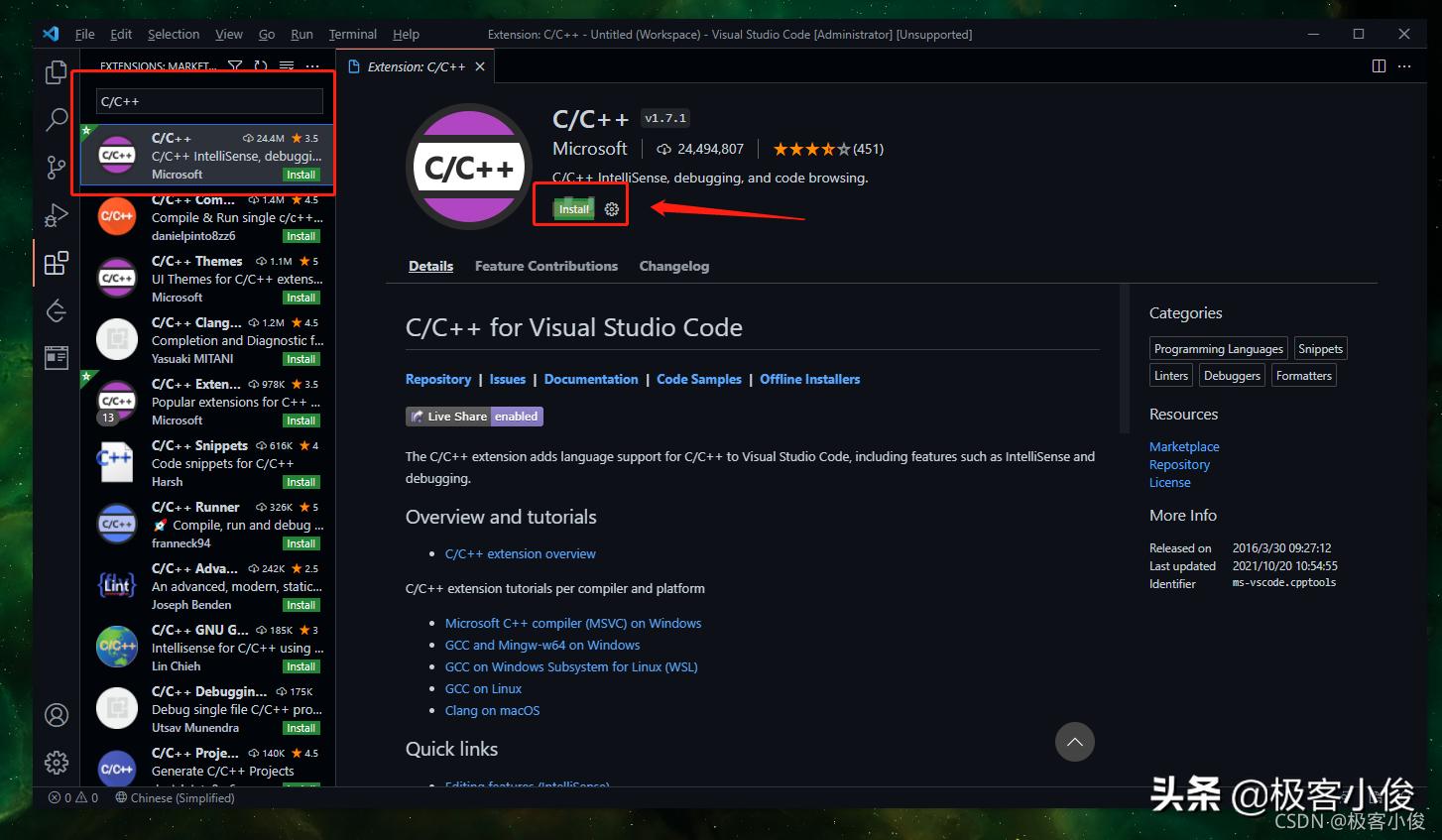Screen dimensions: 1442x840
Task: Install the C/C++ extension from details page
Action: coord(574,209)
